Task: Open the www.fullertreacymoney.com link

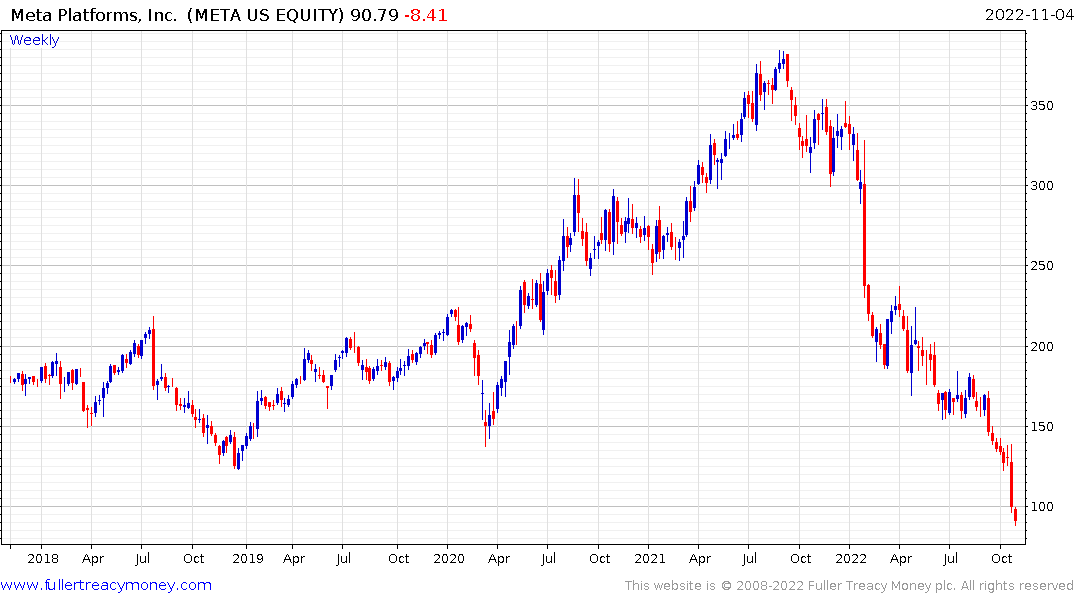Action: pyautogui.click(x=106, y=585)
